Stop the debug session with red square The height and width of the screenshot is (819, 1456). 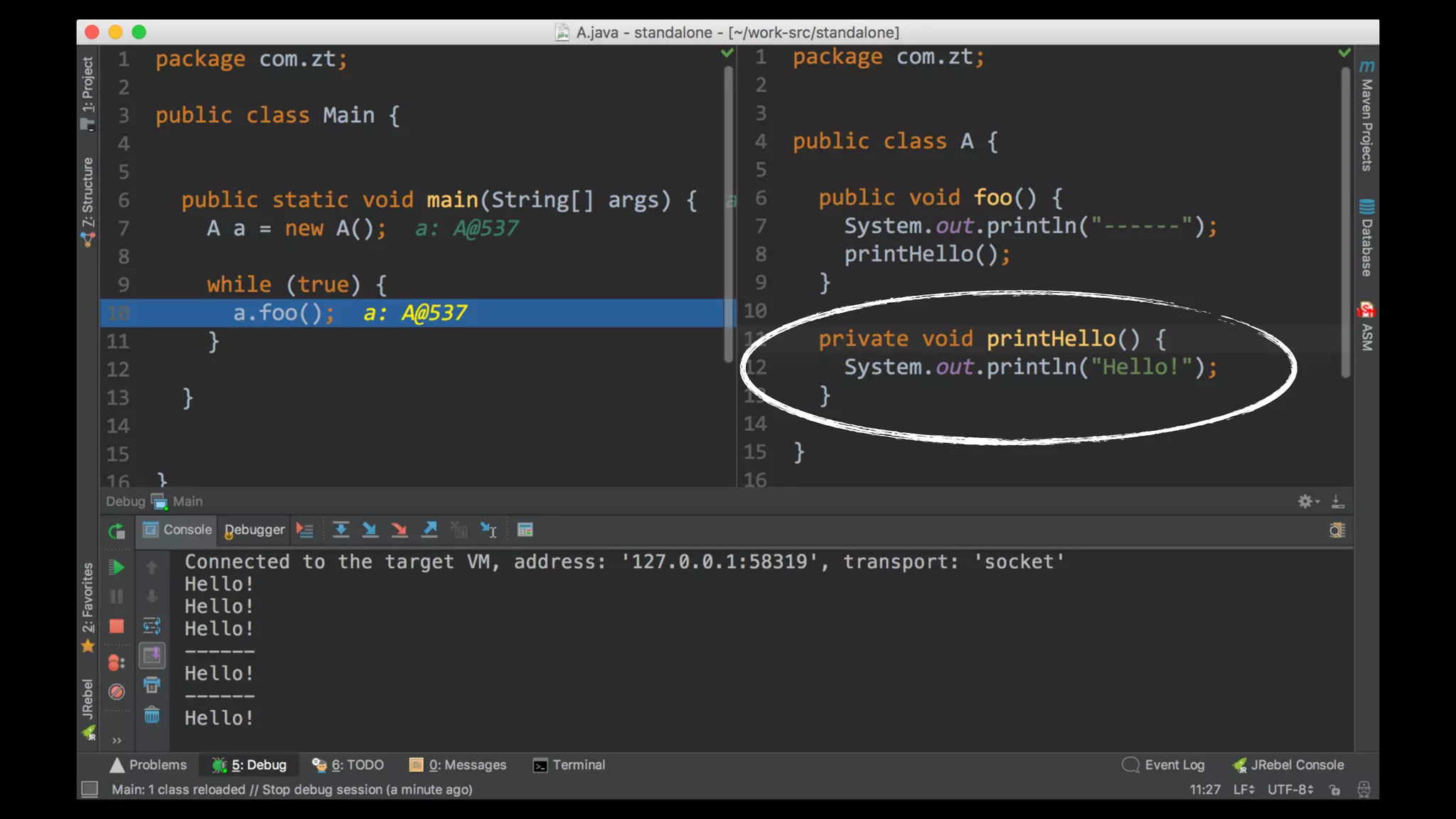pos(117,626)
